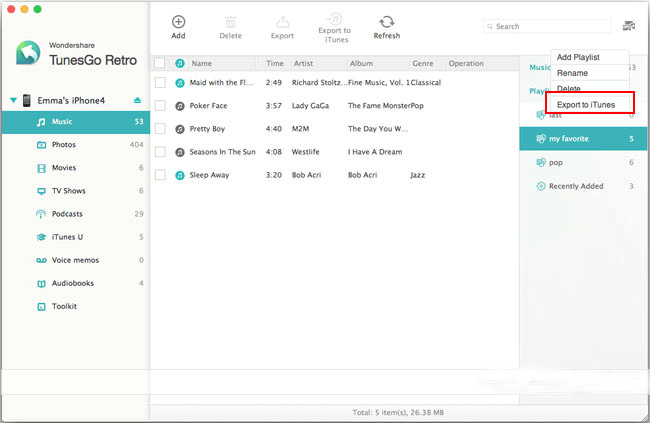Click the Refresh toolbar icon
The image size is (650, 423).
tap(386, 22)
